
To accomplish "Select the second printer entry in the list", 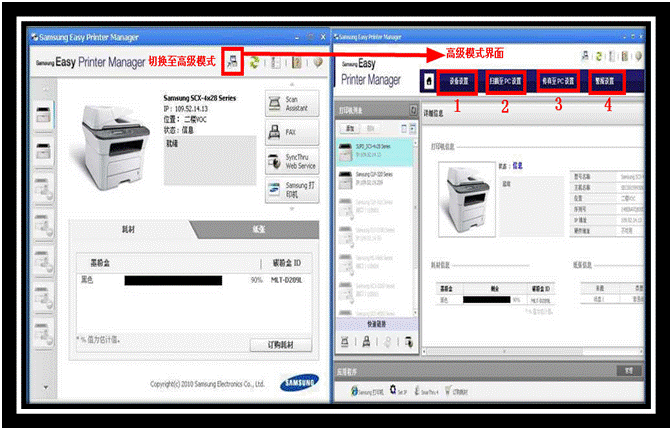I will (375, 180).
